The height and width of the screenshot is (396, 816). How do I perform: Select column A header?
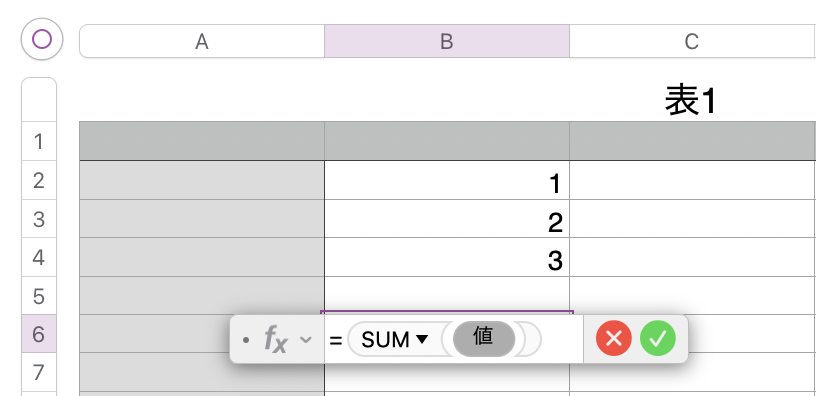click(202, 41)
